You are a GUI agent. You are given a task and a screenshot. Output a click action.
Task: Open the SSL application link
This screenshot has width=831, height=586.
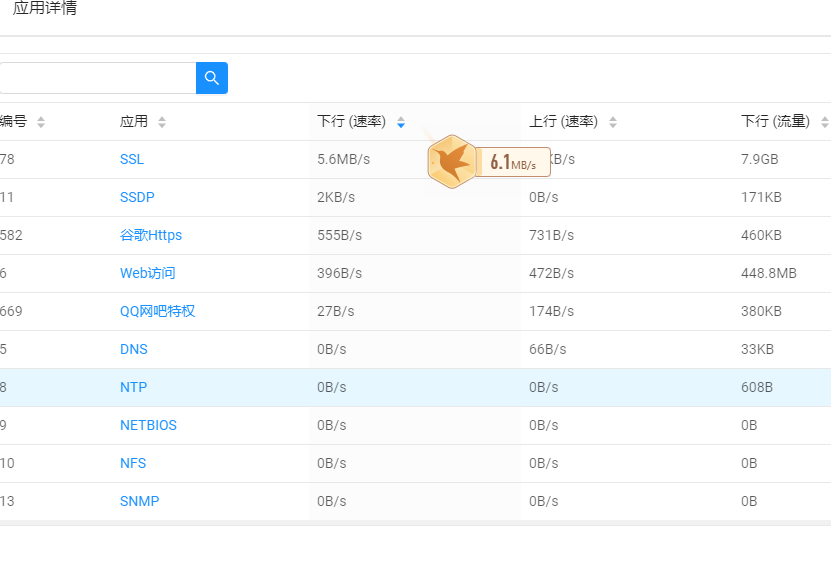[x=132, y=159]
